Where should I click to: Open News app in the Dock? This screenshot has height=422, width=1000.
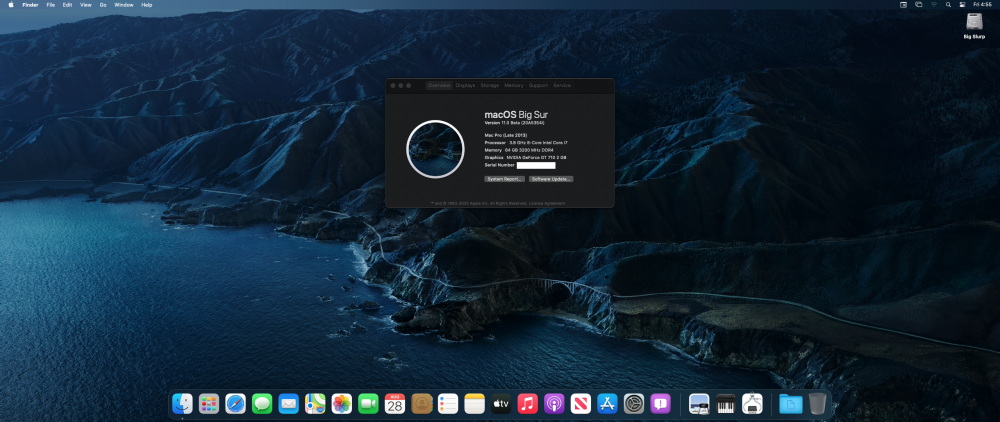click(x=581, y=404)
